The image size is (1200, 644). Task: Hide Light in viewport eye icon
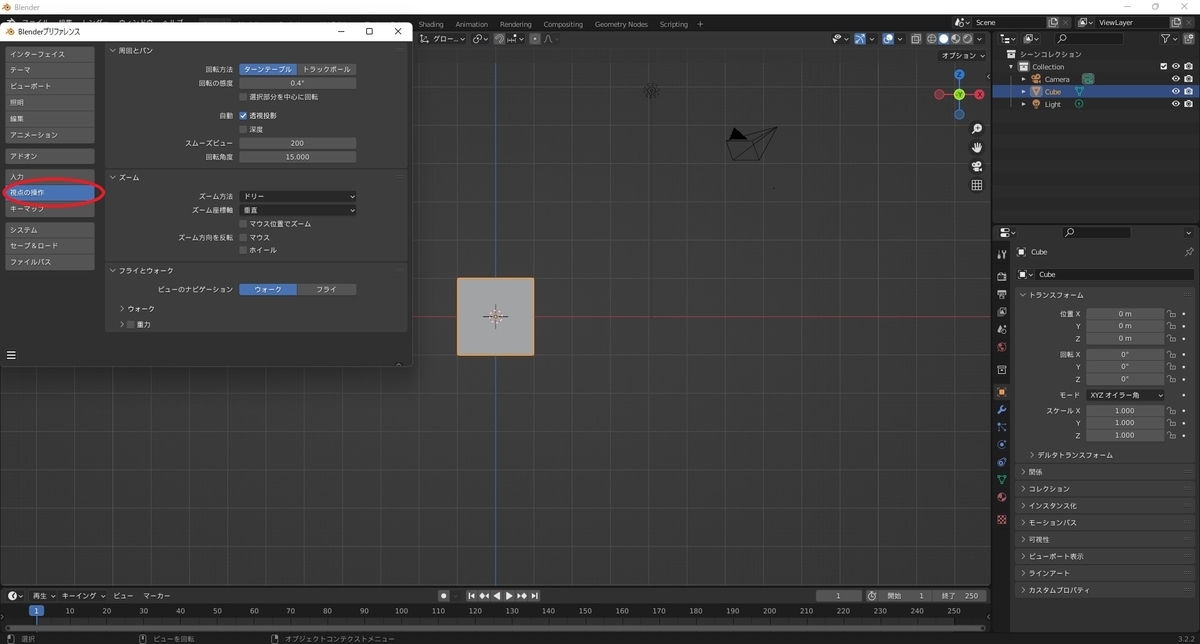1175,104
